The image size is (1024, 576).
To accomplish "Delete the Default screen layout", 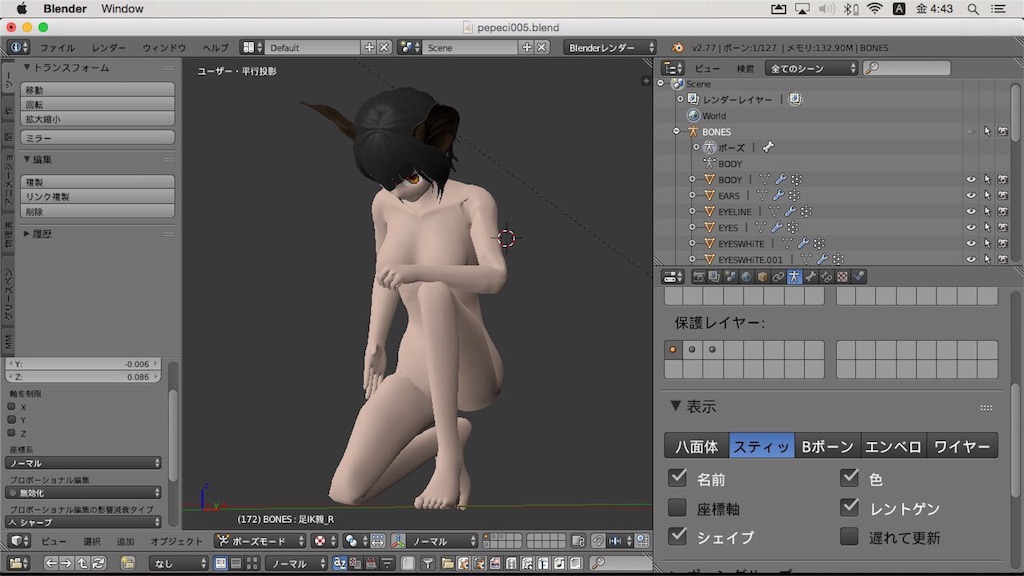I will point(385,48).
